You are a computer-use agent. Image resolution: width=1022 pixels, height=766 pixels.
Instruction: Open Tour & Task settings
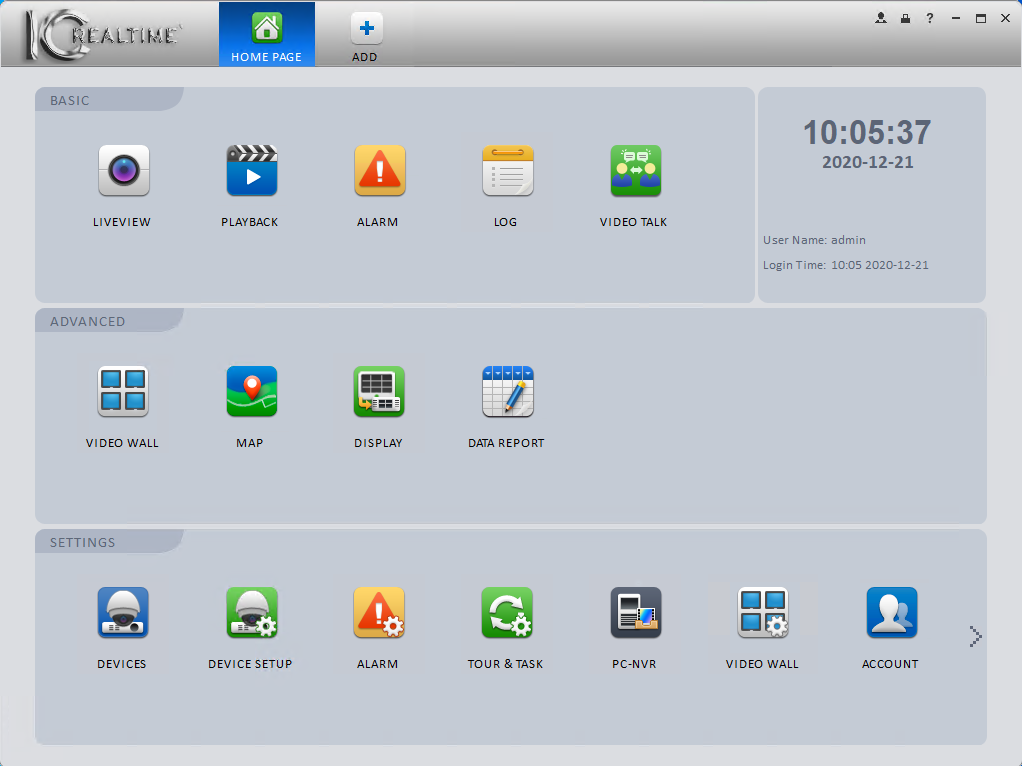pos(507,612)
